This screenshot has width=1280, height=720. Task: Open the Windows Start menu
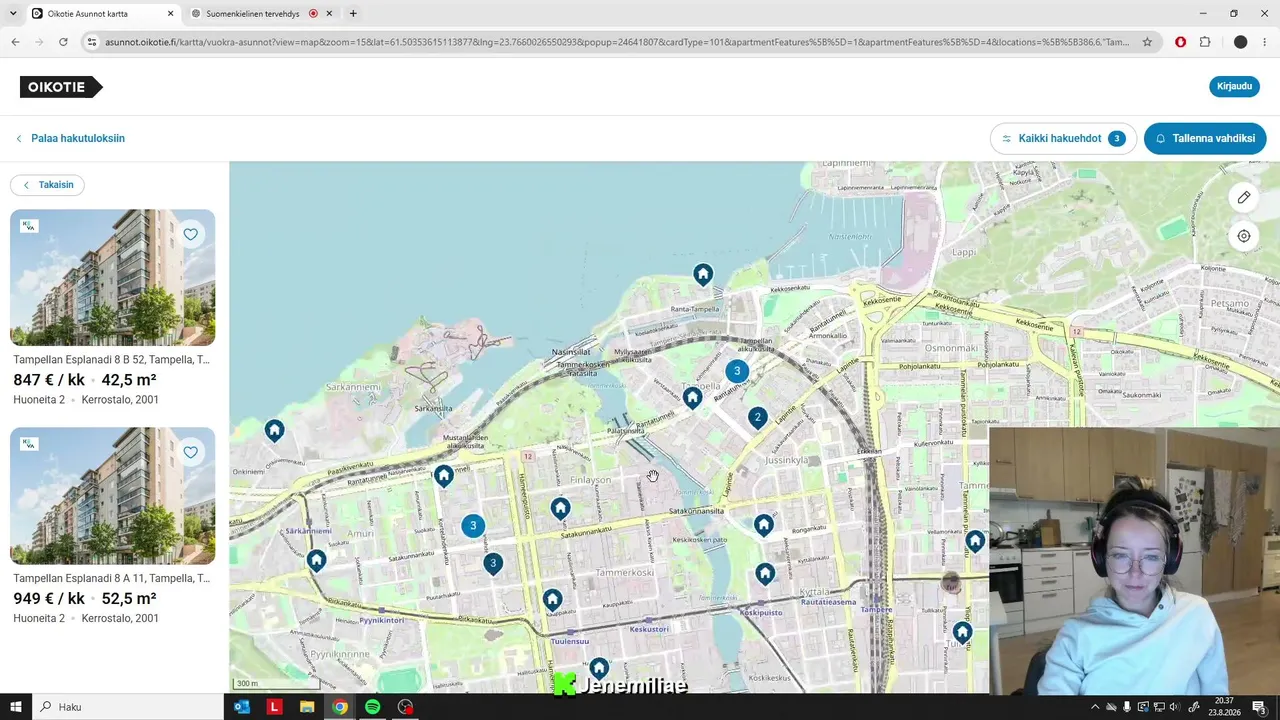[16, 707]
